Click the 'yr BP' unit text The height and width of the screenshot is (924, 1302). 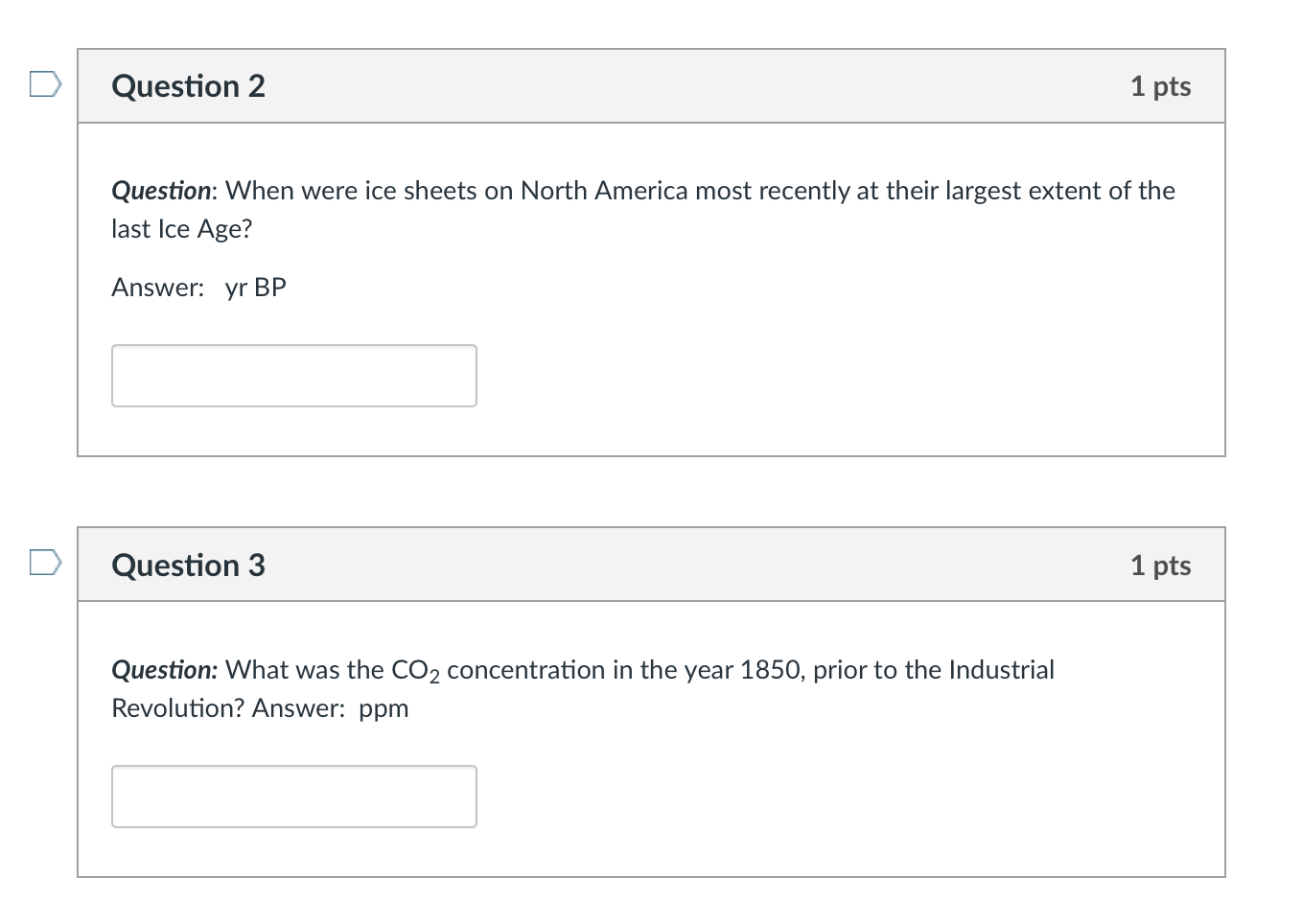(x=256, y=288)
